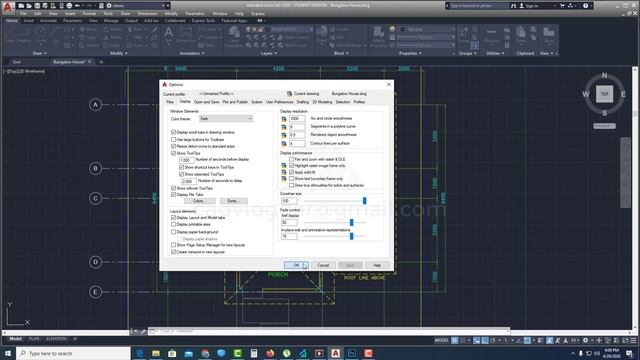640x360 pixels.
Task: Expand the Modify panel dropdown
Action: point(119,53)
